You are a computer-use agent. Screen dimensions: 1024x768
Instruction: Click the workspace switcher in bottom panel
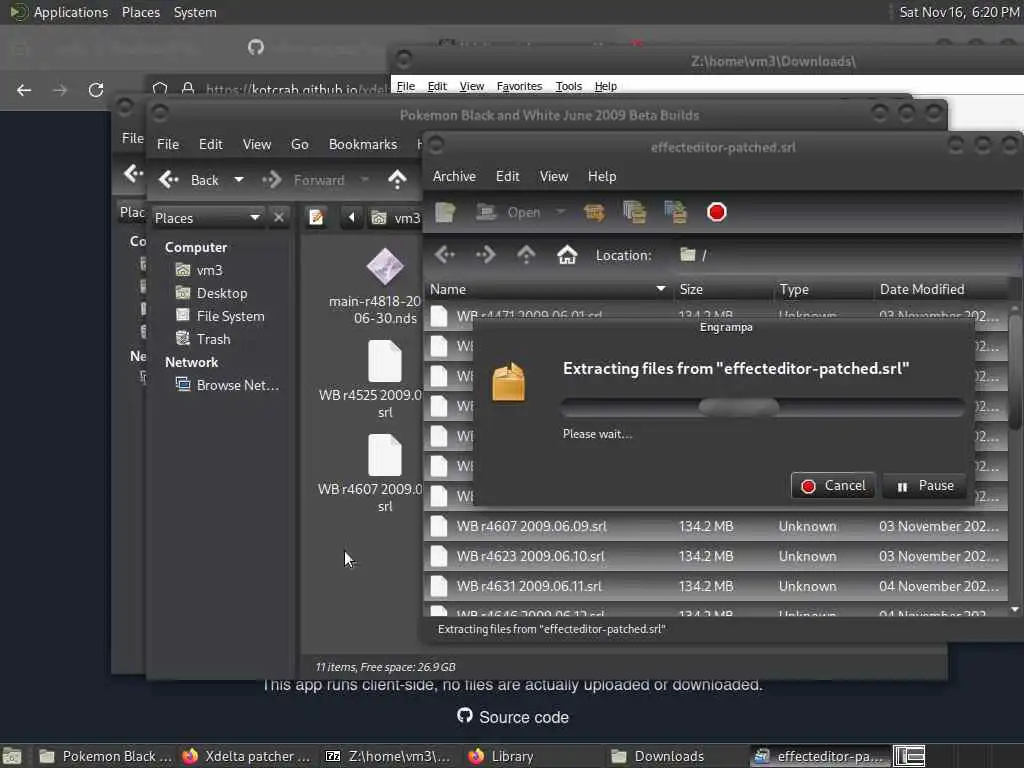click(909, 756)
